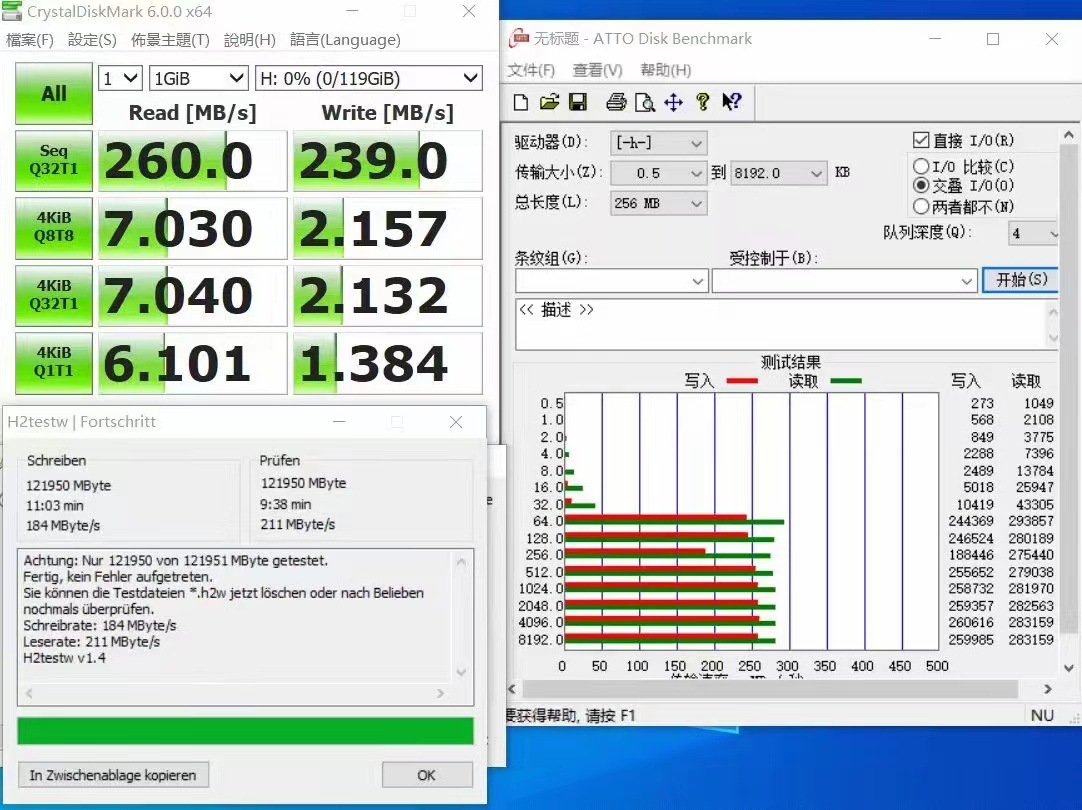Click the yellow question mark help icon
The width and height of the screenshot is (1082, 810).
(702, 103)
